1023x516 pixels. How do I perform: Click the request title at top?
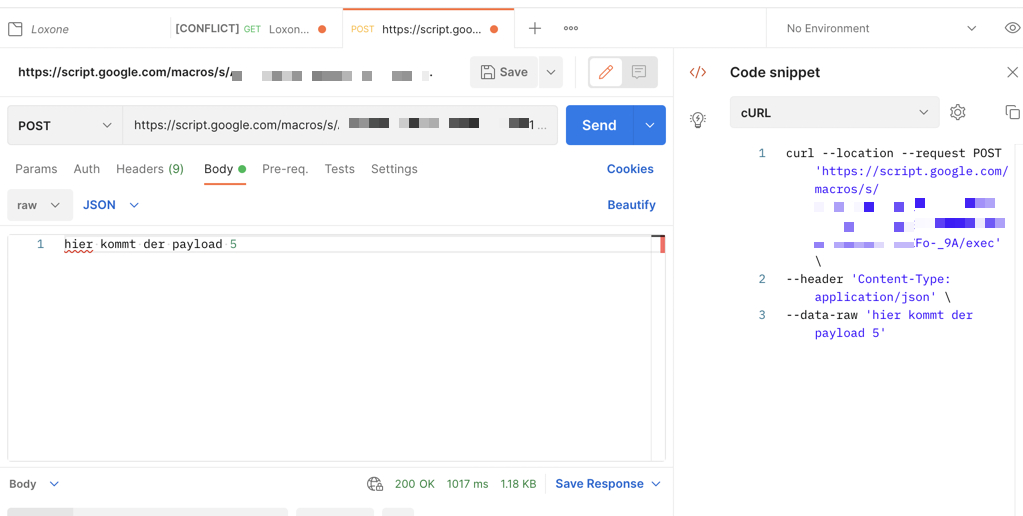(226, 72)
